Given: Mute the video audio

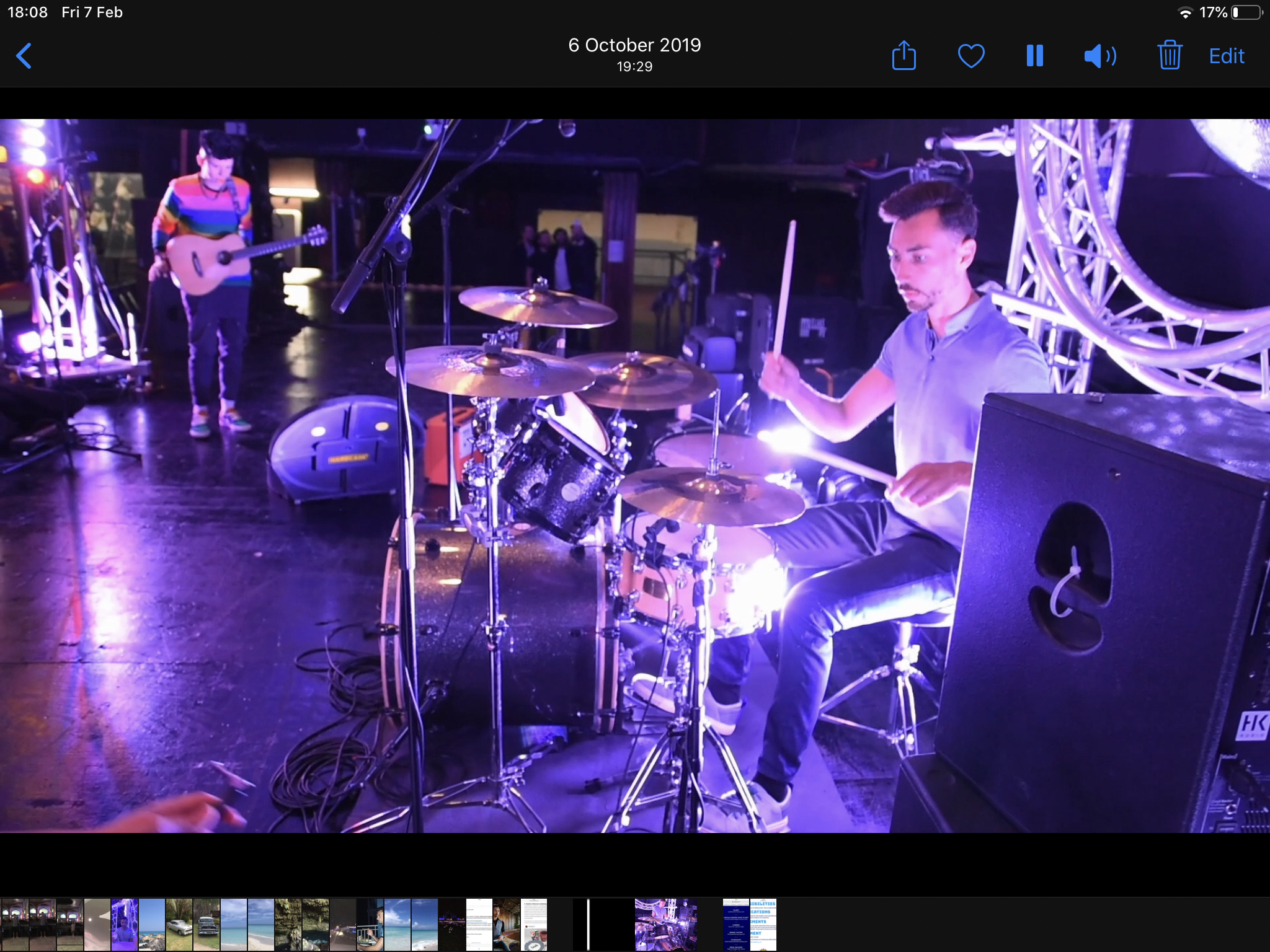Looking at the screenshot, I should (1100, 55).
